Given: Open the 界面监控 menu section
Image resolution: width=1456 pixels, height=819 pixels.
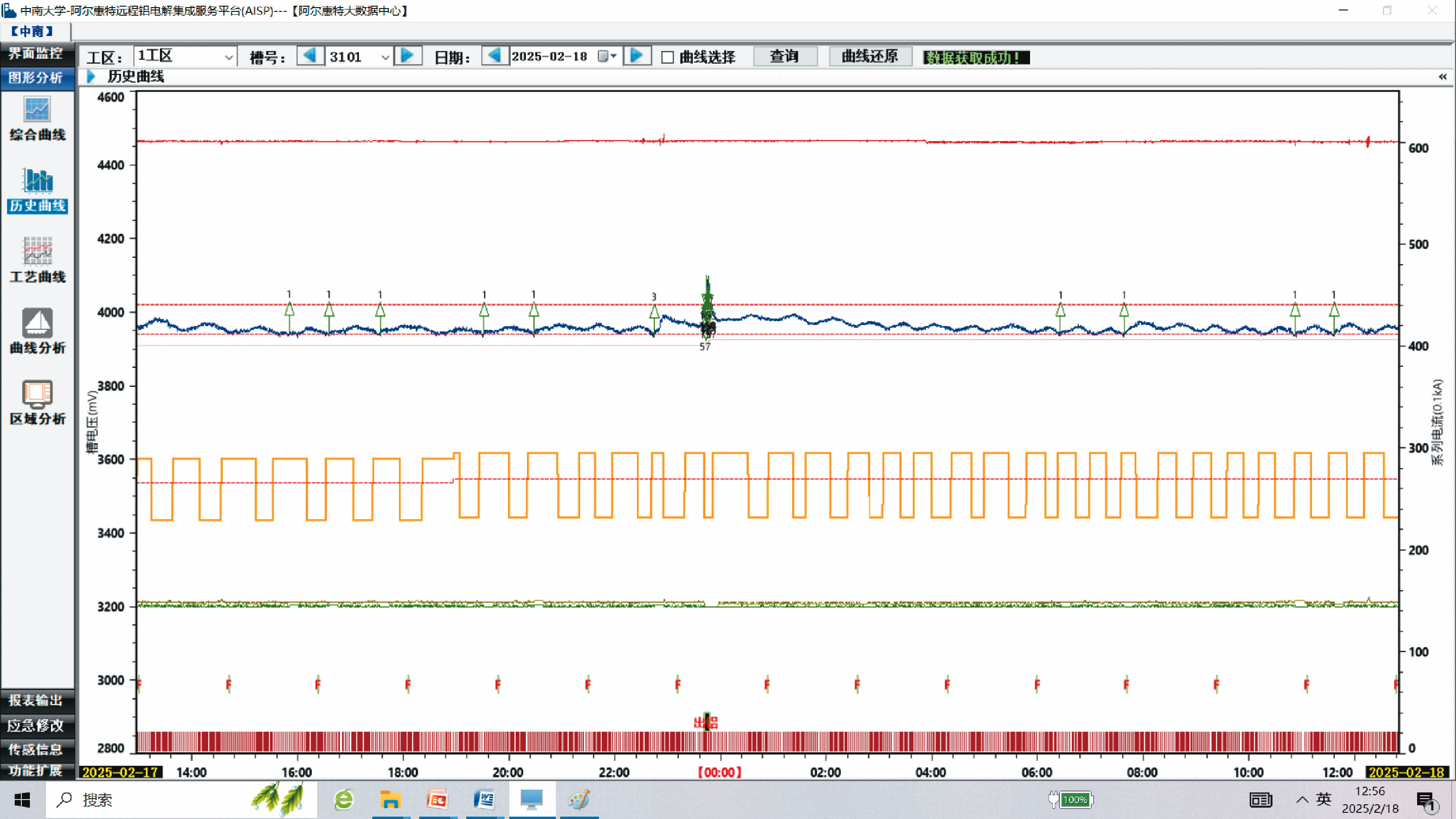Looking at the screenshot, I should coord(37,53).
